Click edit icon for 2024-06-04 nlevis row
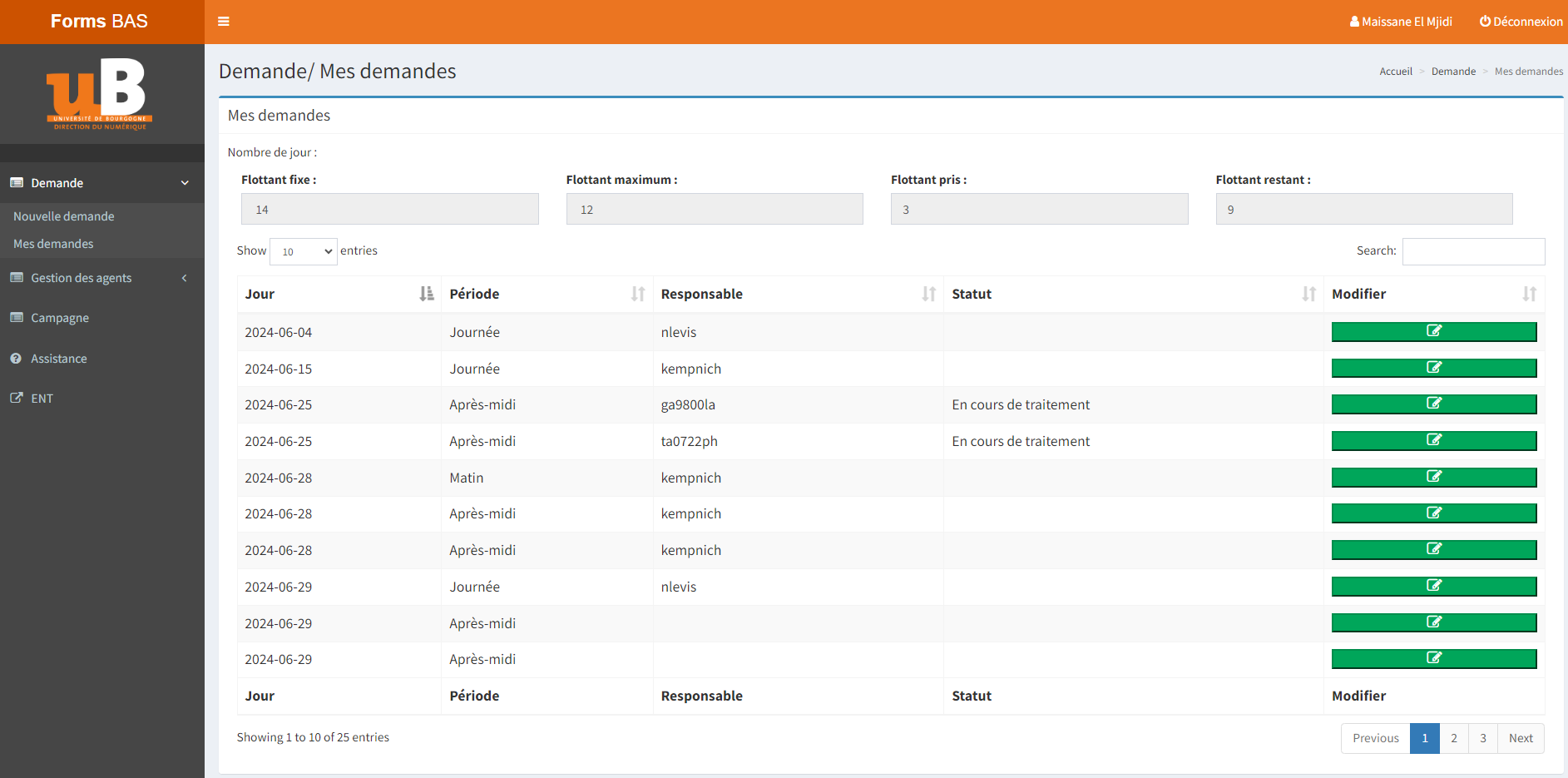 (x=1433, y=331)
